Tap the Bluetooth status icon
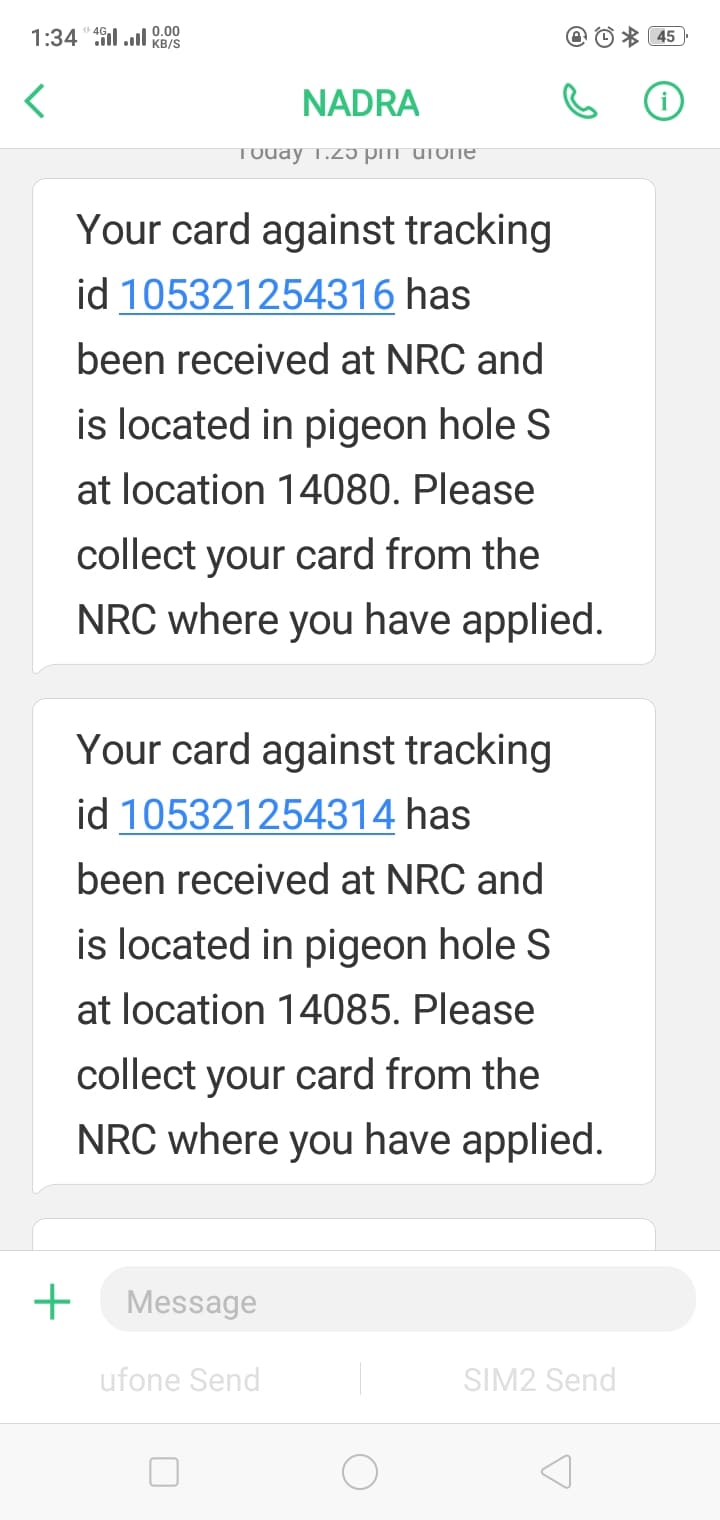This screenshot has width=720, height=1520. 630,37
